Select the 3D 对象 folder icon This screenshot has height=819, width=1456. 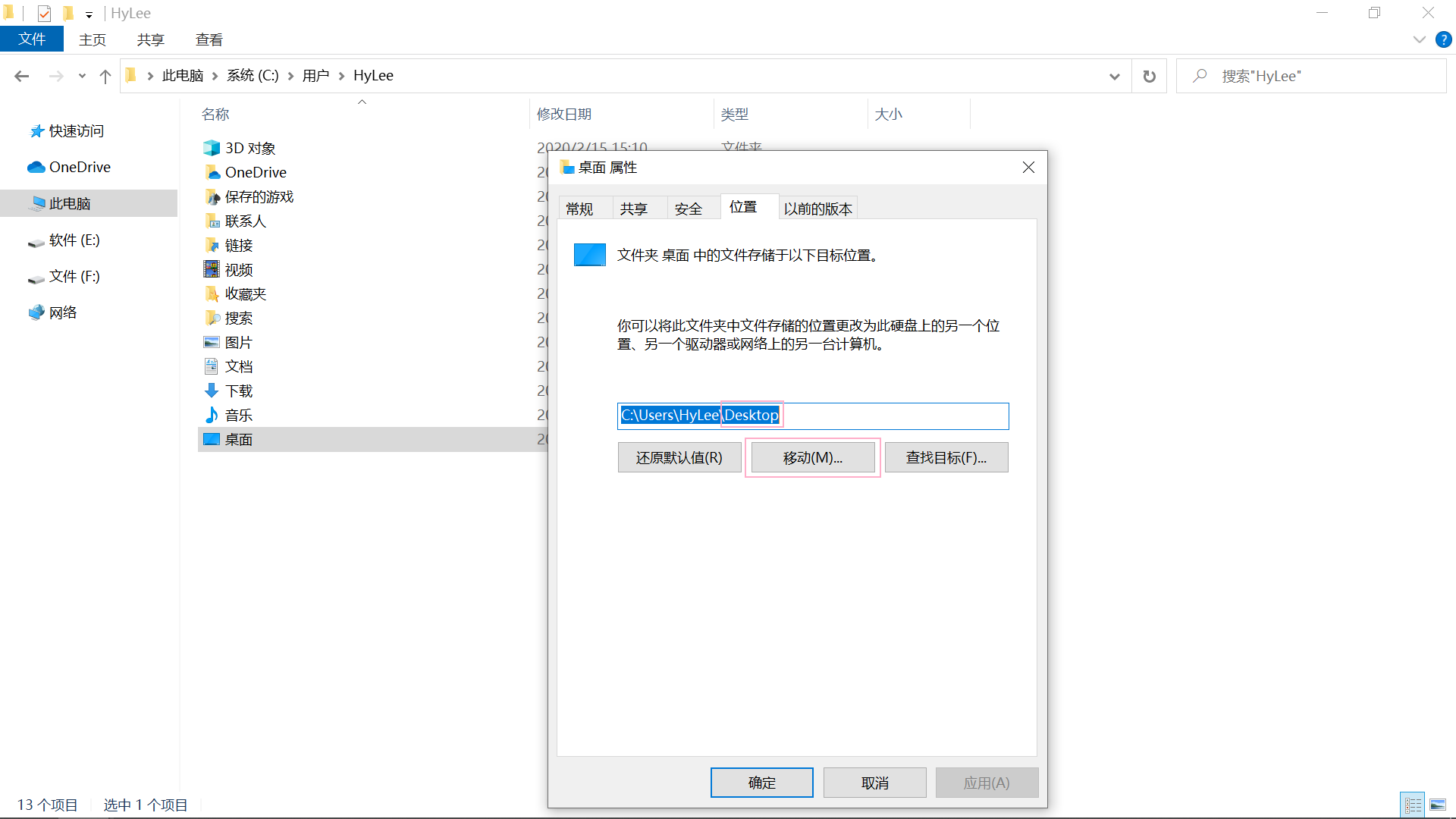click(x=212, y=148)
